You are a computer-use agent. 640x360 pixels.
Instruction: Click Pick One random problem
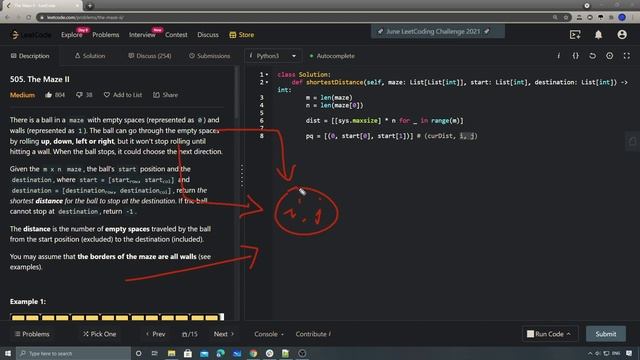coord(99,334)
